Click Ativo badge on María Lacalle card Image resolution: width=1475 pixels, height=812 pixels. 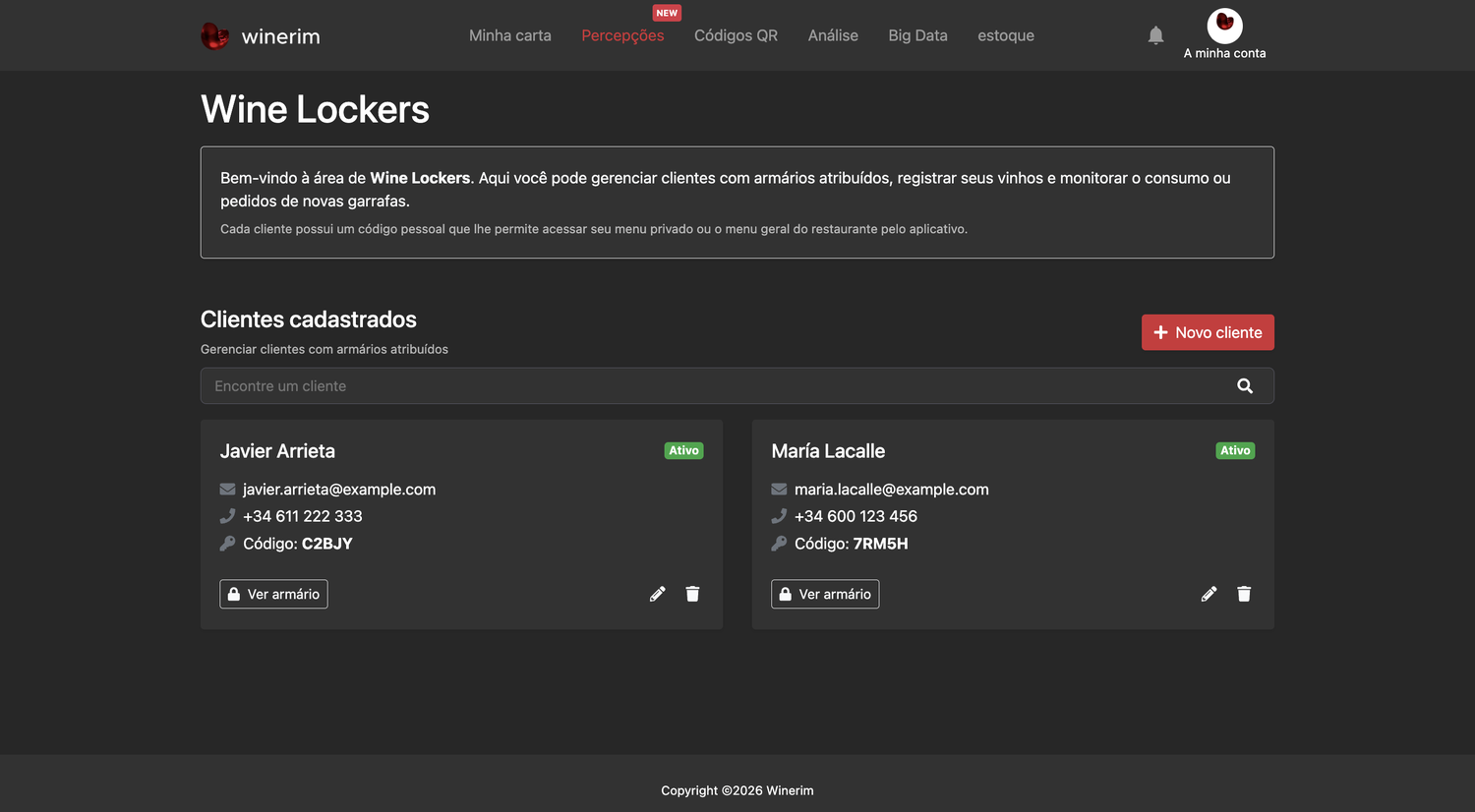(x=1236, y=451)
